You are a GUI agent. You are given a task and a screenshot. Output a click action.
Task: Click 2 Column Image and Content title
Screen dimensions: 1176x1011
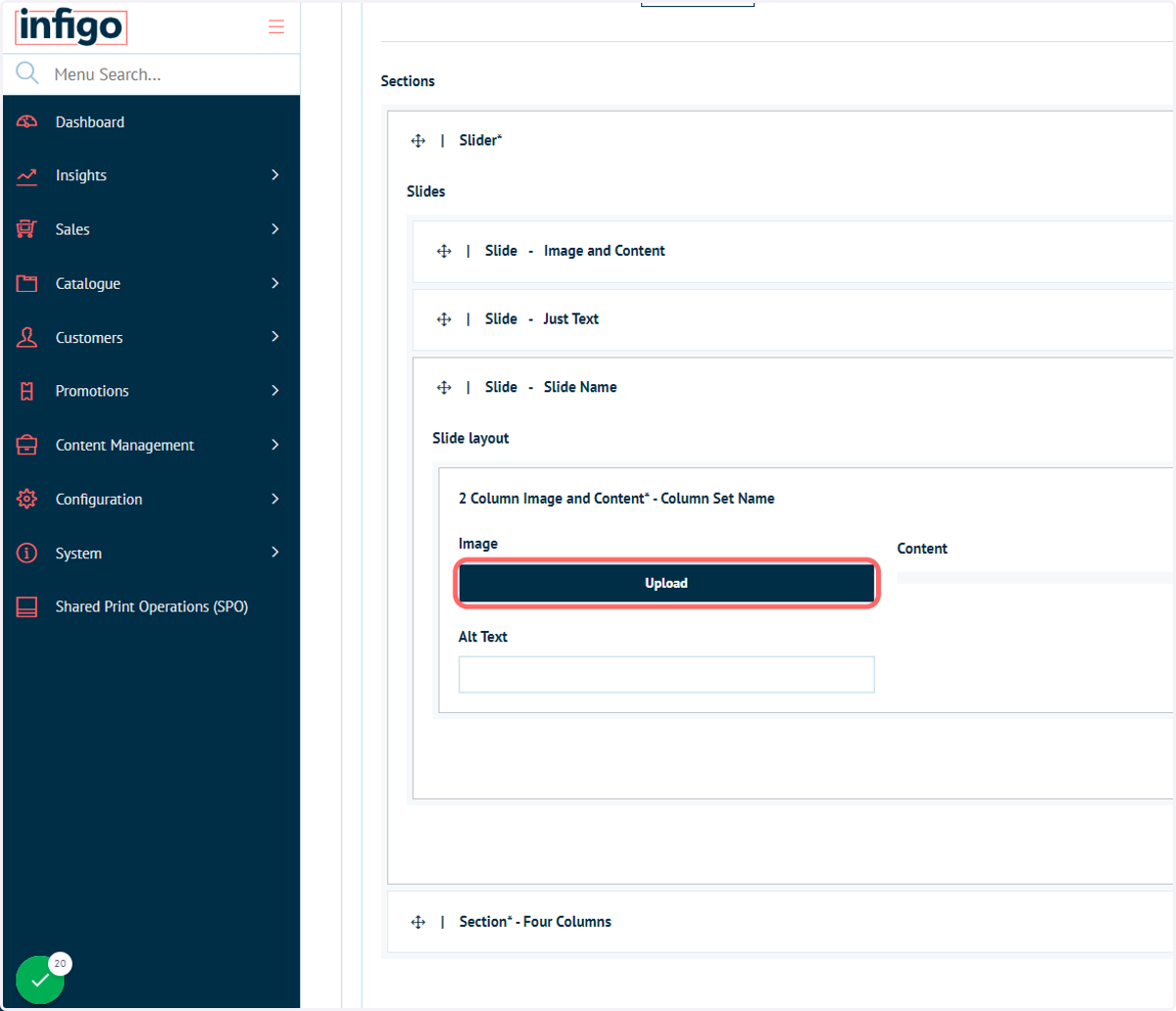click(616, 498)
